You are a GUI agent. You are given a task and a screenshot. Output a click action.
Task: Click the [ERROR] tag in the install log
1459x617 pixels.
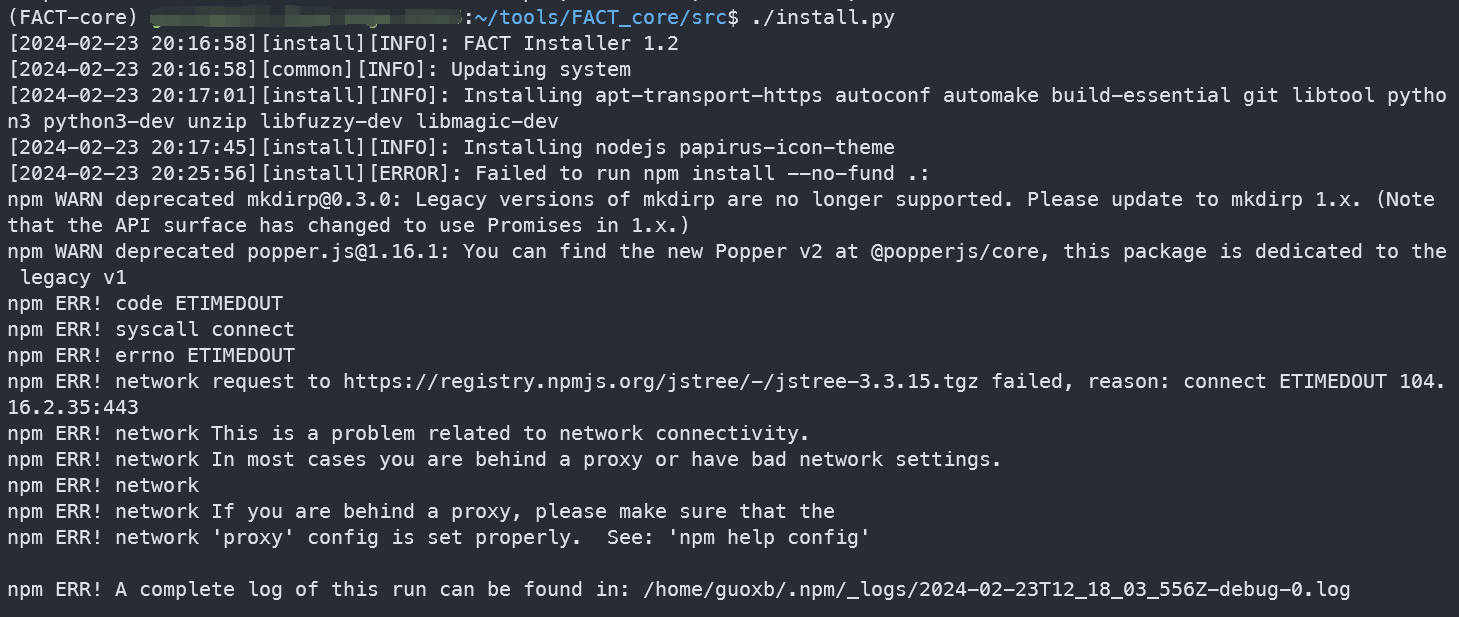(x=414, y=173)
